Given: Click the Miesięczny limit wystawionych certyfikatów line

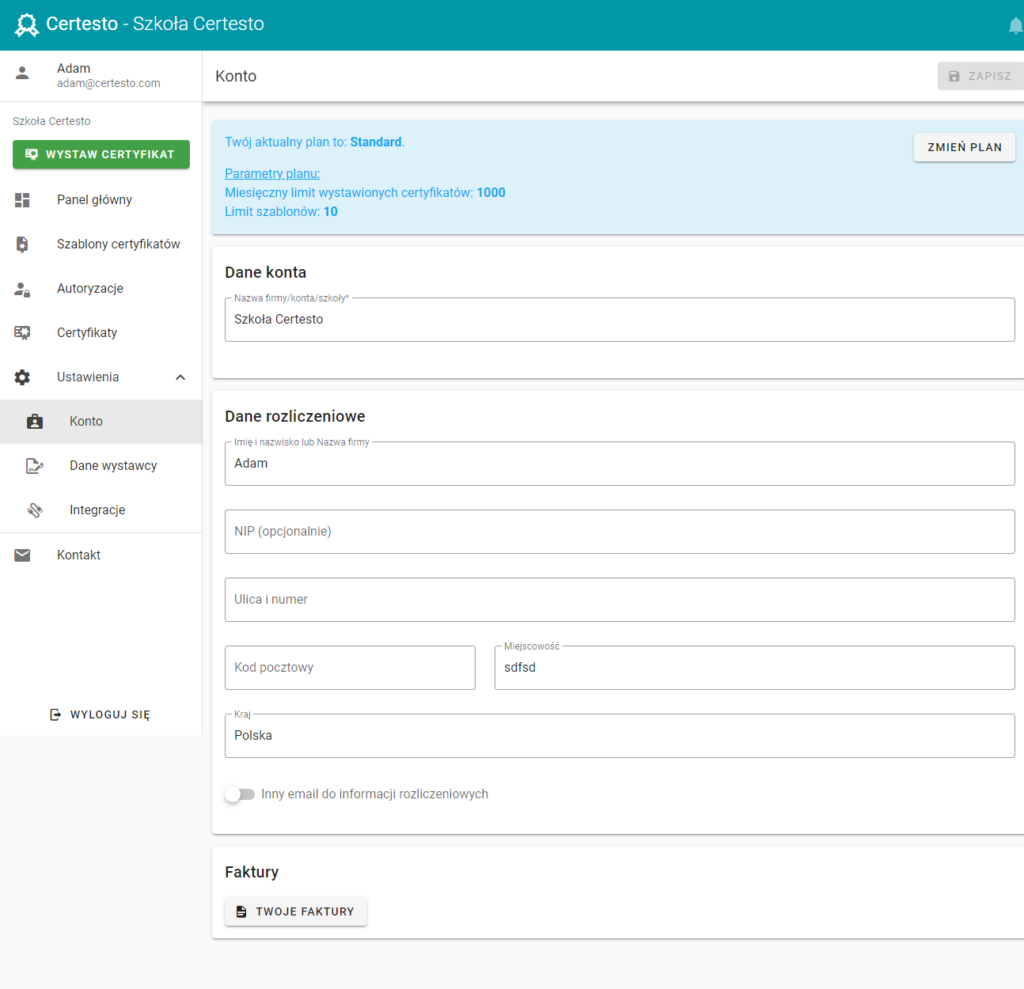Looking at the screenshot, I should [x=365, y=193].
